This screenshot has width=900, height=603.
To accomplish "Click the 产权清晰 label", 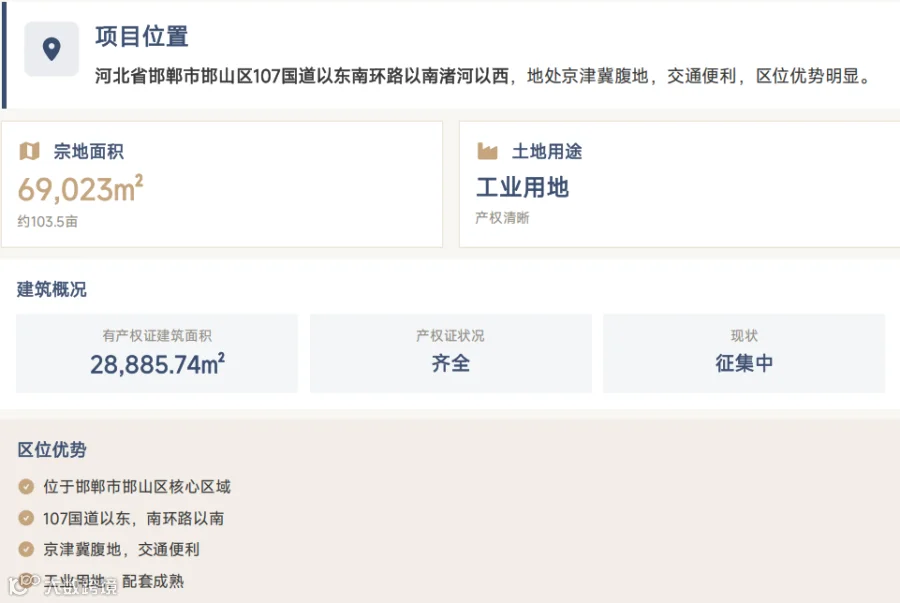I will pos(502,218).
